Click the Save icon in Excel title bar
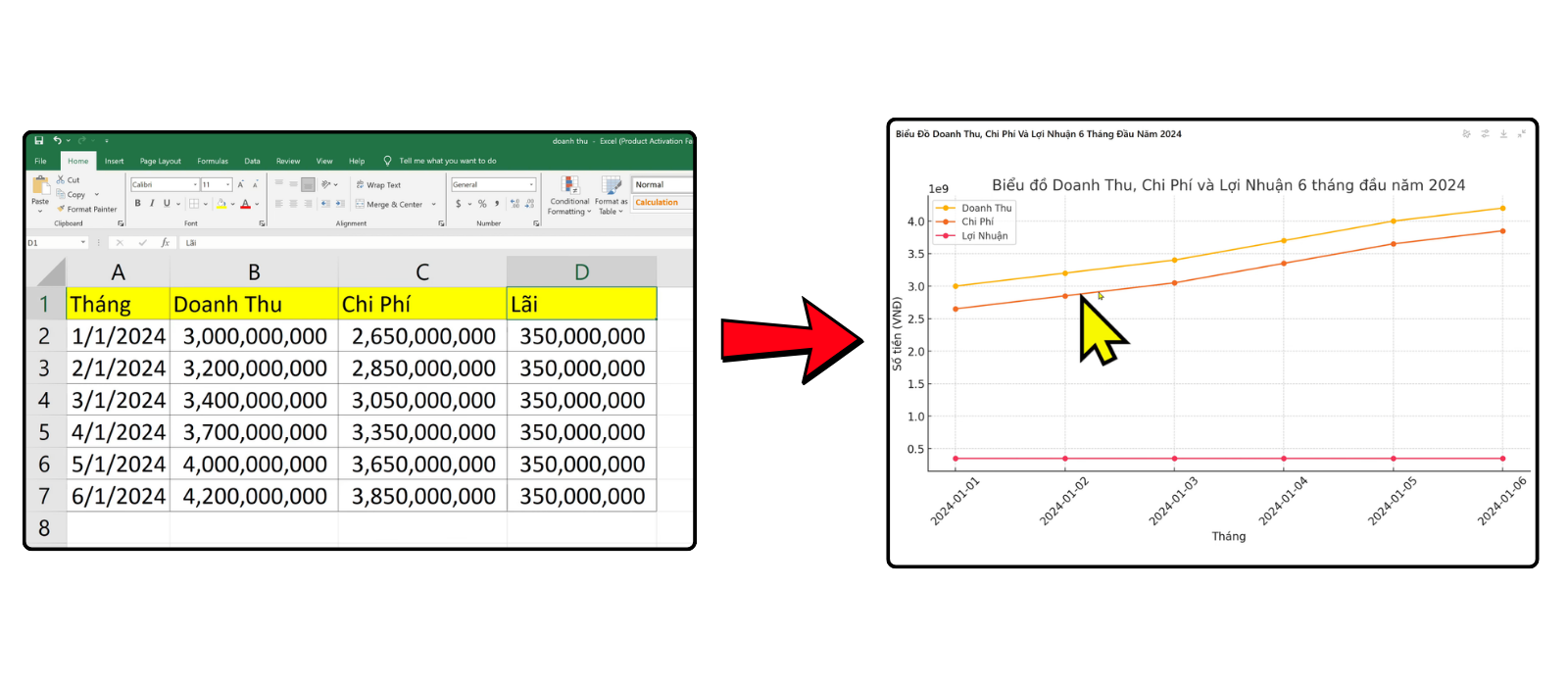The height and width of the screenshot is (686, 1568). tap(39, 140)
